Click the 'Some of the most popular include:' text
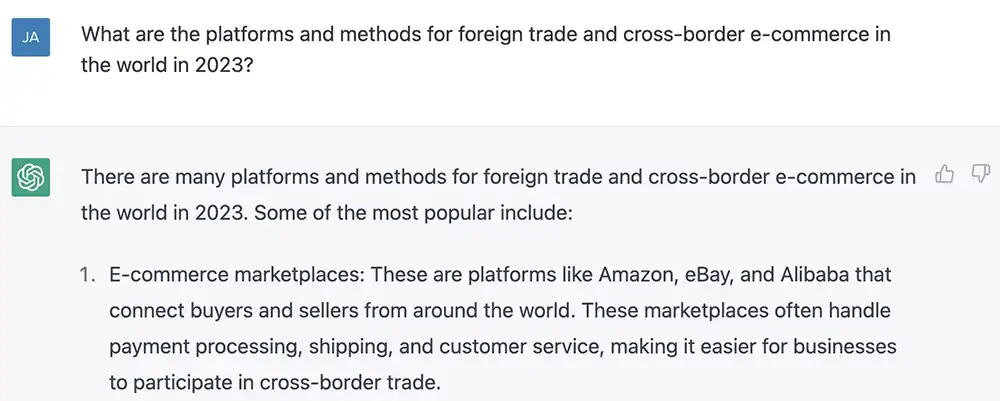 415,212
